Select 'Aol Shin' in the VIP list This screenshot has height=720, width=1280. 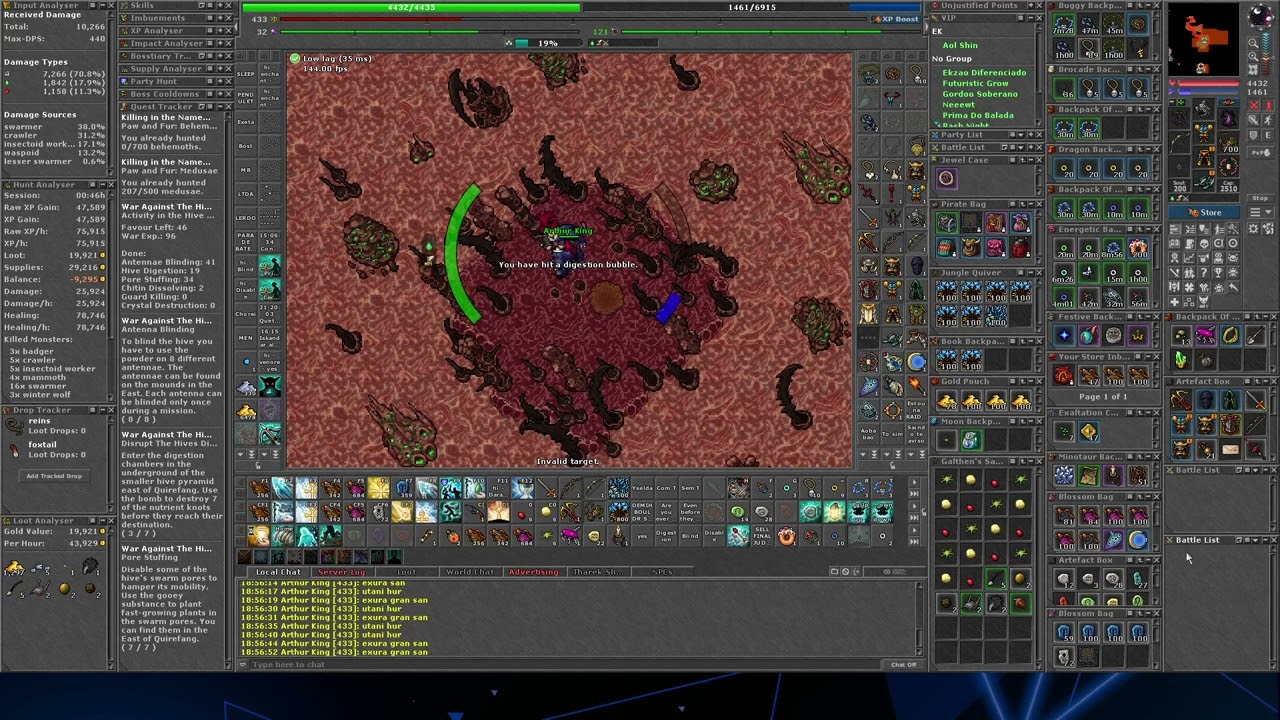960,45
